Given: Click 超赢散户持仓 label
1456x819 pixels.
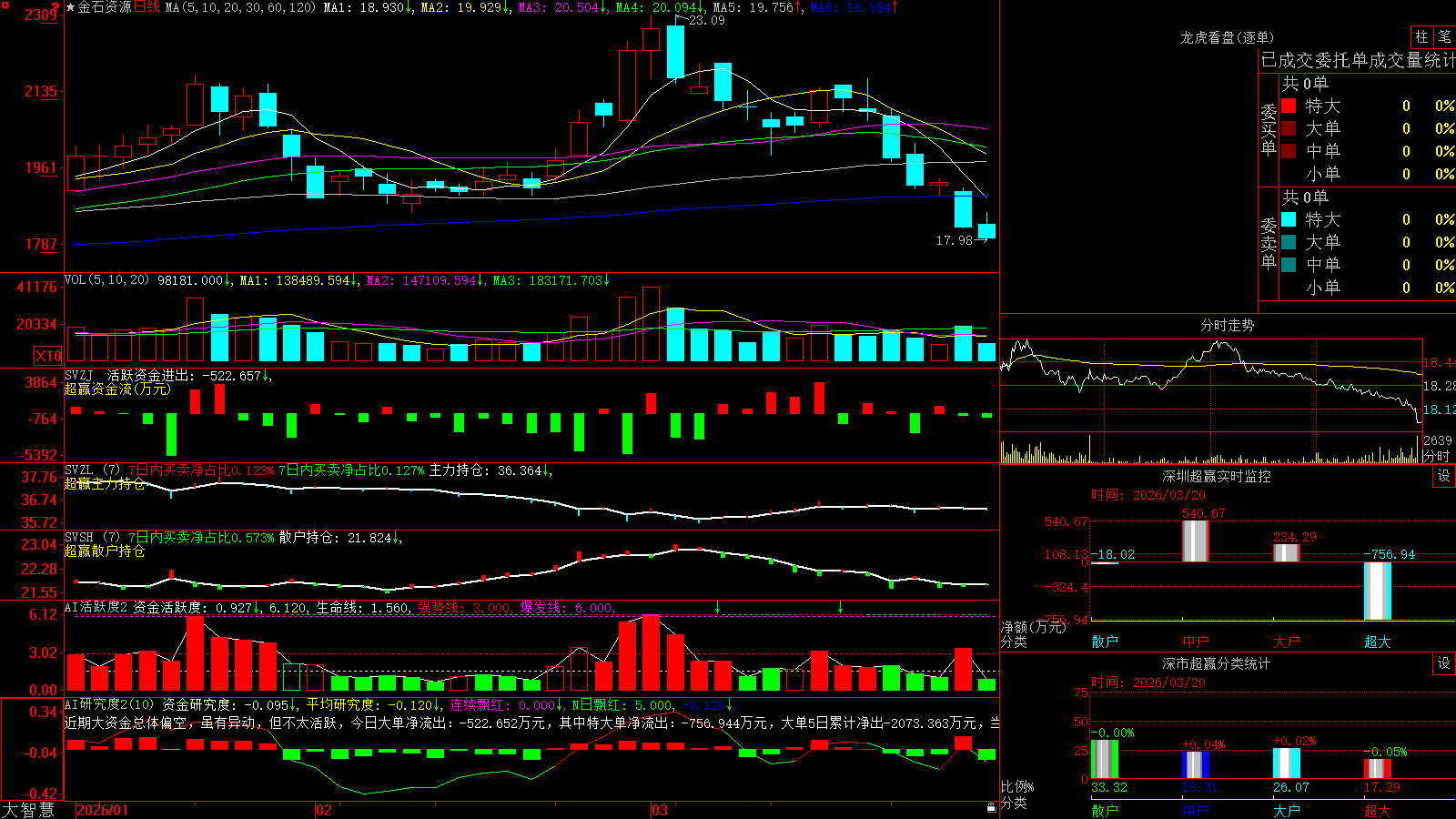Looking at the screenshot, I should coord(105,551).
